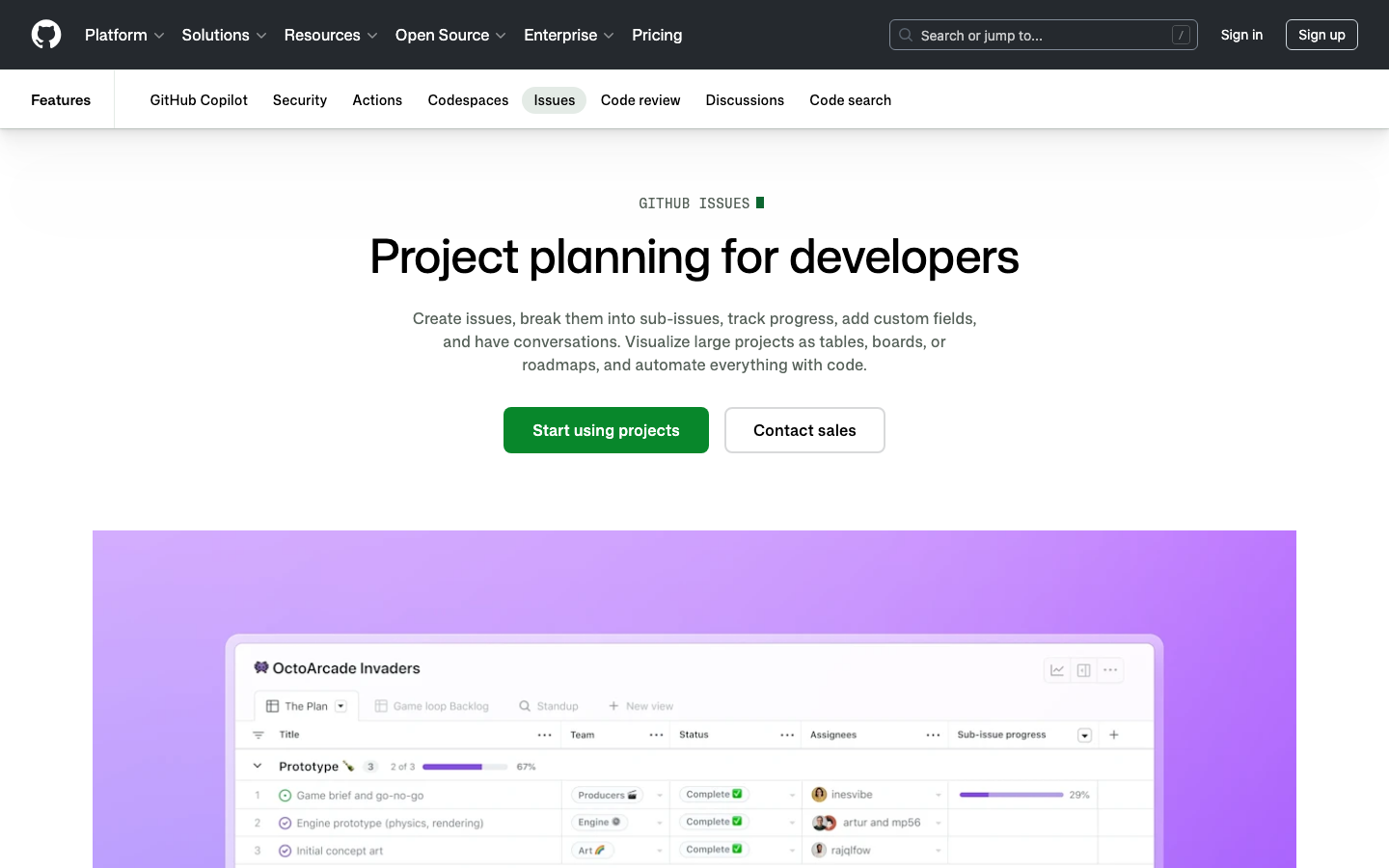Click the artur and mp56 avatars
This screenshot has height=868, width=1389.
[824, 823]
